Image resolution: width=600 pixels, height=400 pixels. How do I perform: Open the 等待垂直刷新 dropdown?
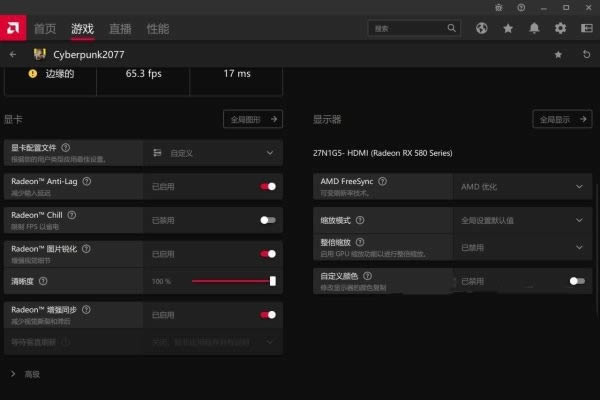[x=213, y=341]
